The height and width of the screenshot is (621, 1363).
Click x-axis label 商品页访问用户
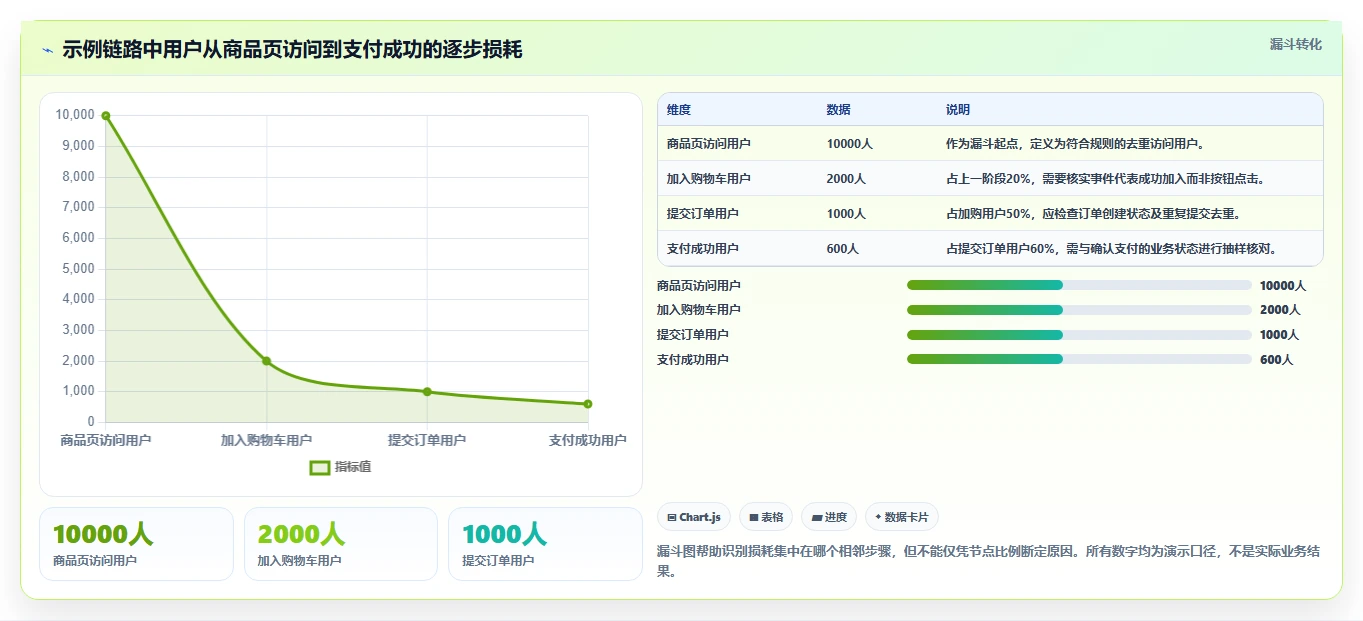[106, 440]
